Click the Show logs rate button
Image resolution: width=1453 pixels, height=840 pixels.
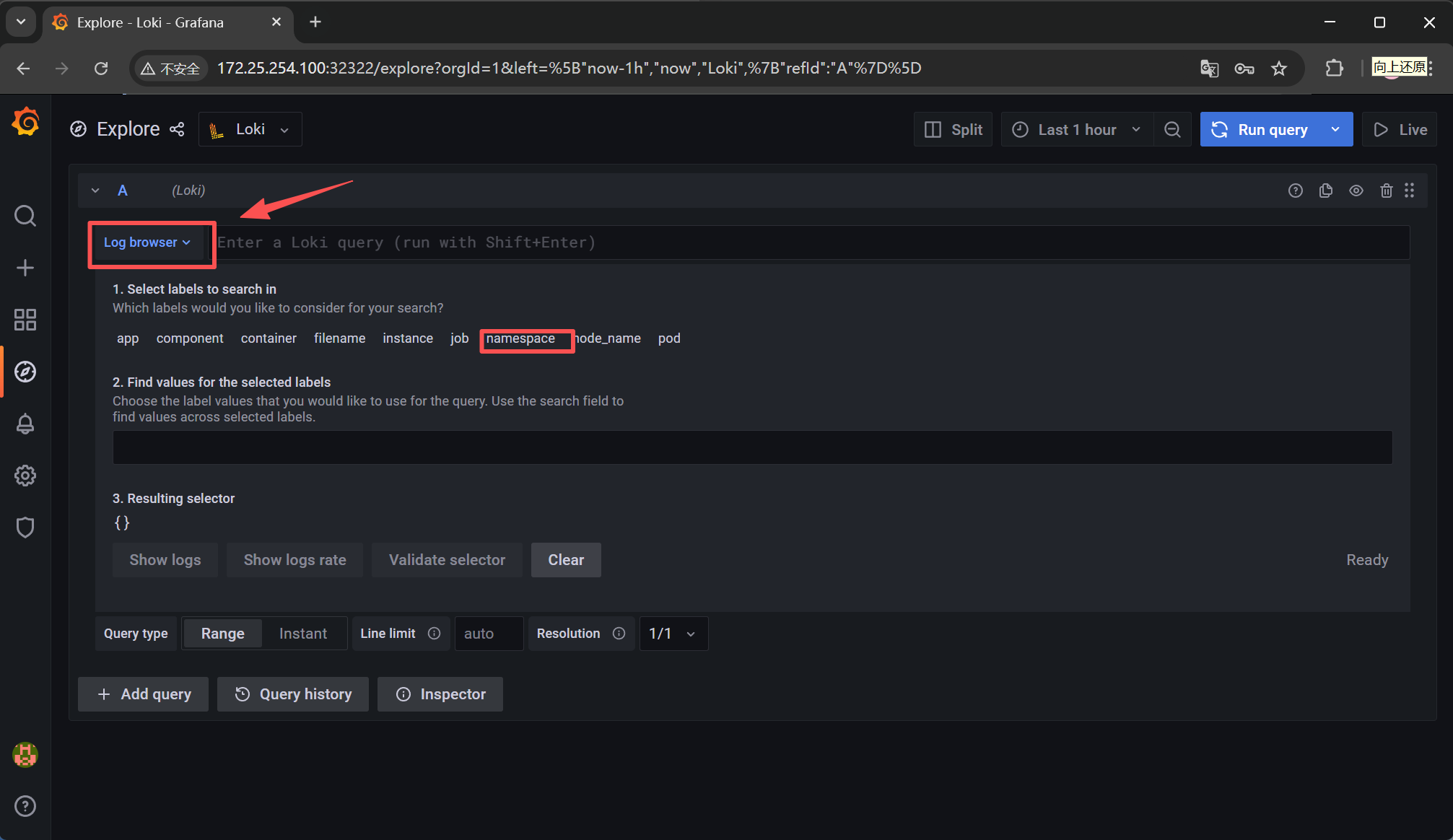[x=294, y=560]
